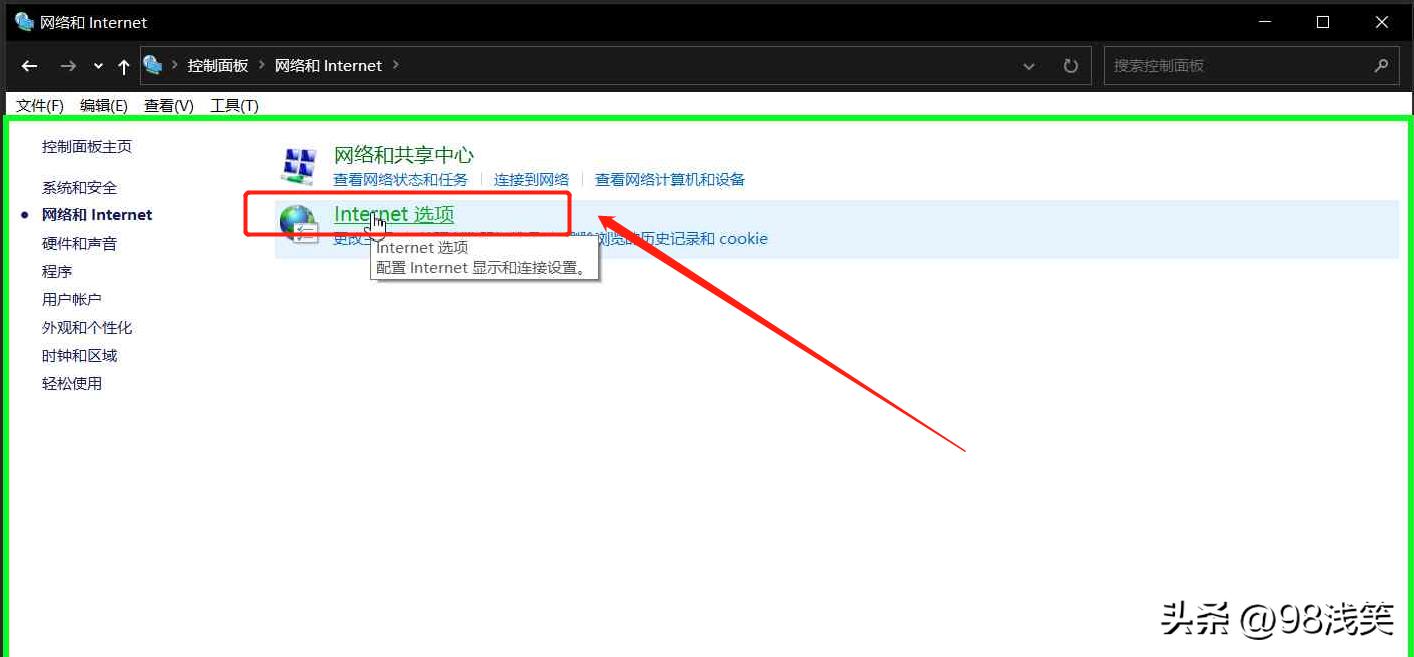The height and width of the screenshot is (657, 1414).
Task: Open the 连接到网络 link
Action: pyautogui.click(x=531, y=179)
